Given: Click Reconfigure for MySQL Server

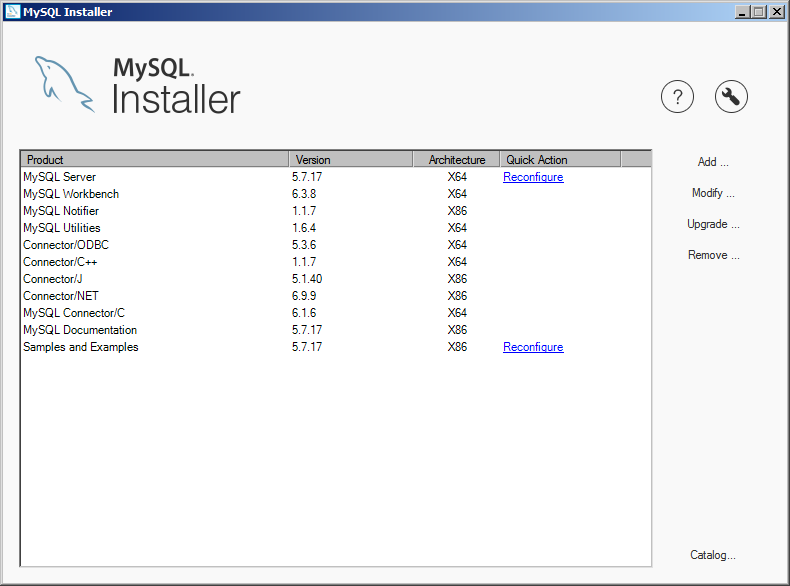Looking at the screenshot, I should (533, 177).
